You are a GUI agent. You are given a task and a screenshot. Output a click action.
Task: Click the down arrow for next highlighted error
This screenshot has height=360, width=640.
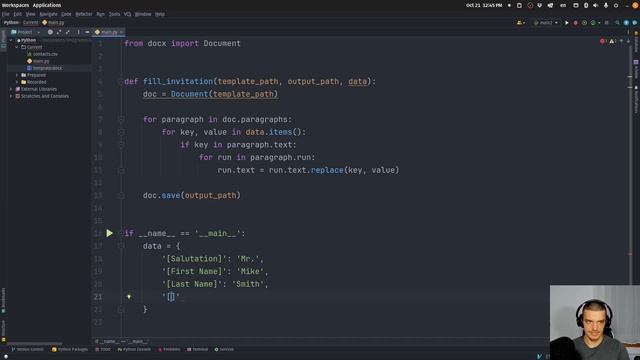coord(628,41)
